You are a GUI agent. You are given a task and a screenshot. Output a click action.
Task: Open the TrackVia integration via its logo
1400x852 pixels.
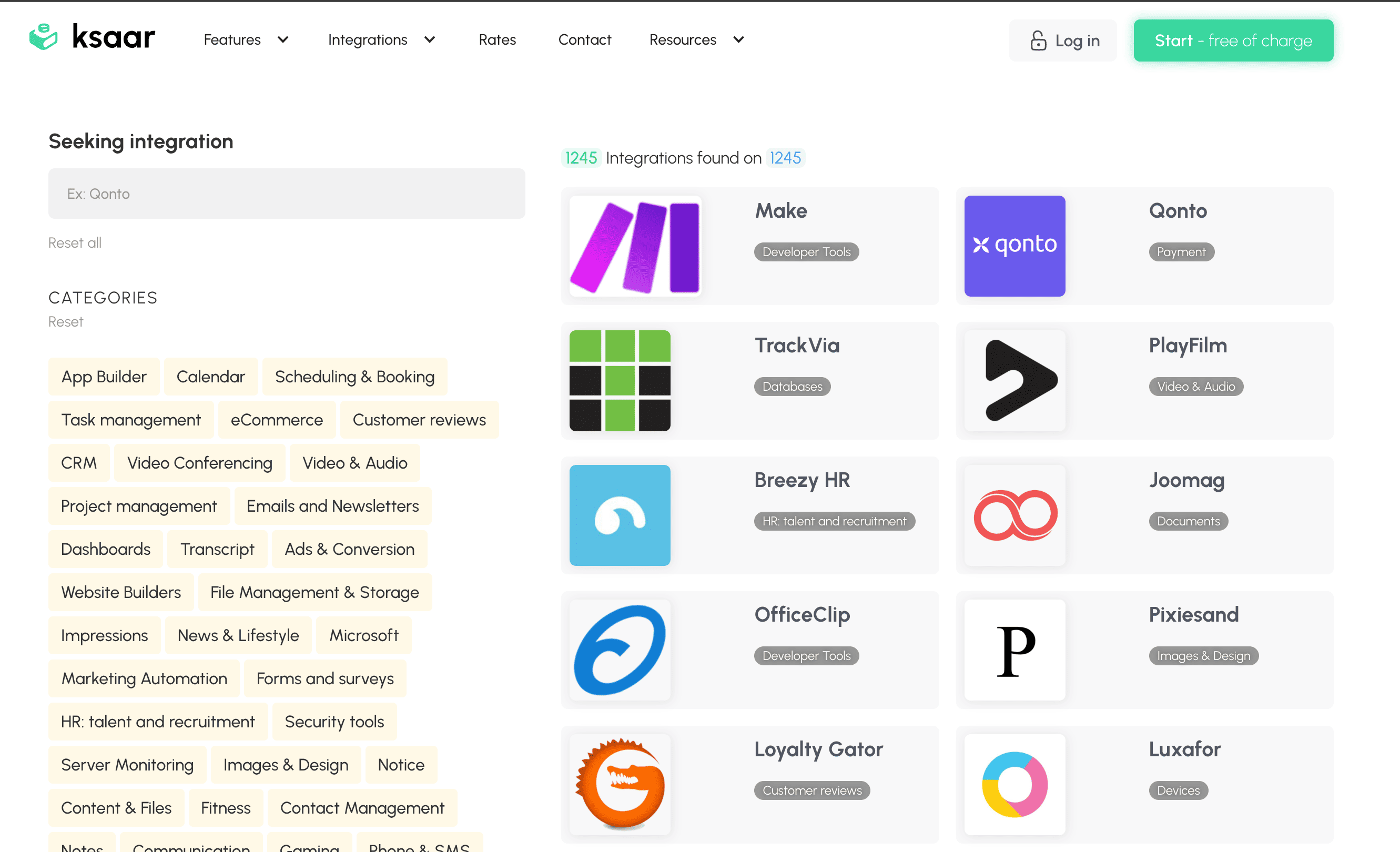pyautogui.click(x=620, y=381)
